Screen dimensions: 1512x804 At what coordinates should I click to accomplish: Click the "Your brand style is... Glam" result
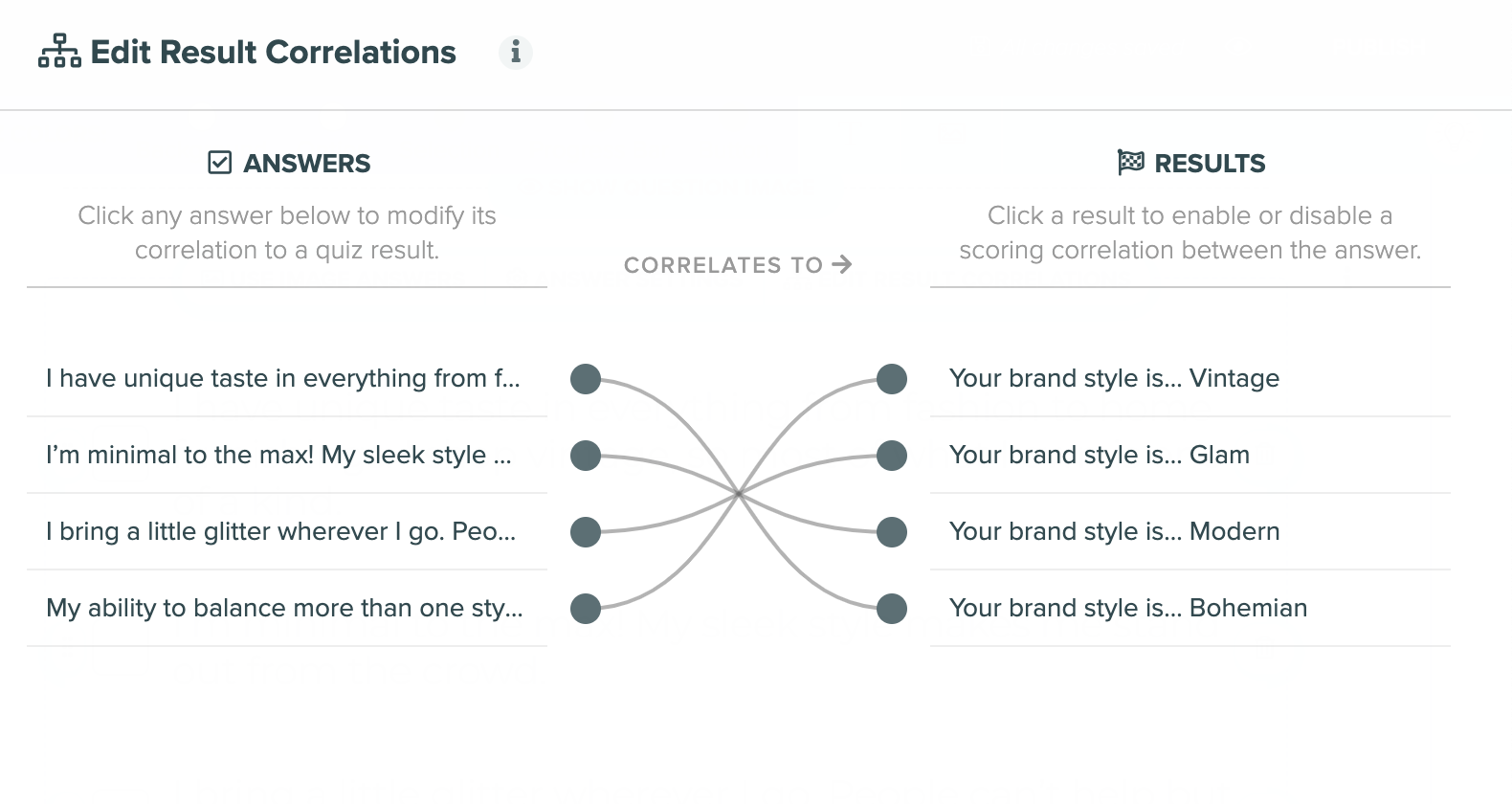point(1100,456)
